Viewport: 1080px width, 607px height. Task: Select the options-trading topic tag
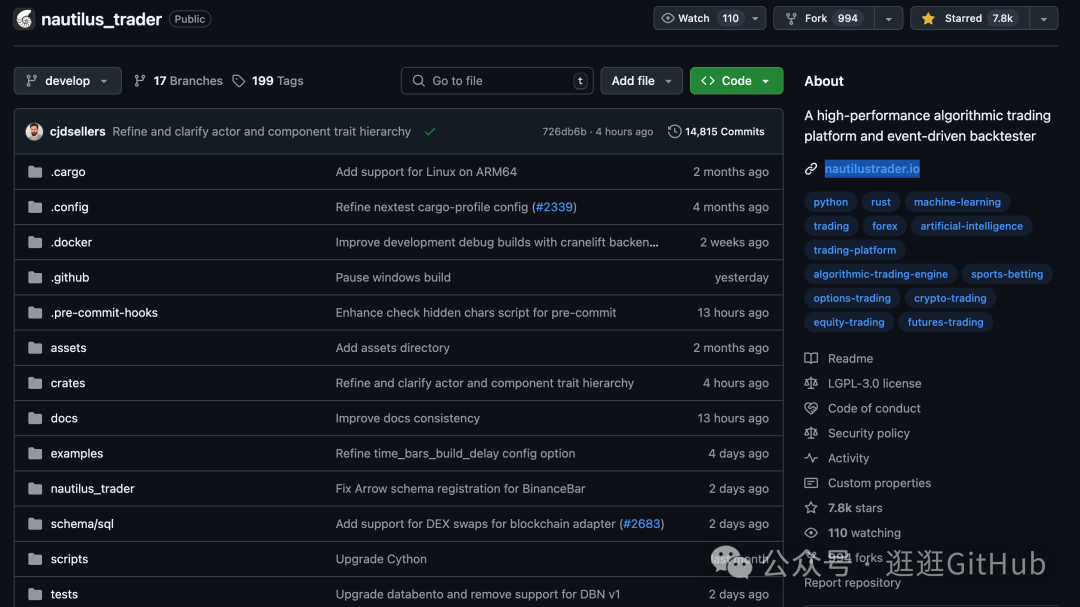click(852, 298)
